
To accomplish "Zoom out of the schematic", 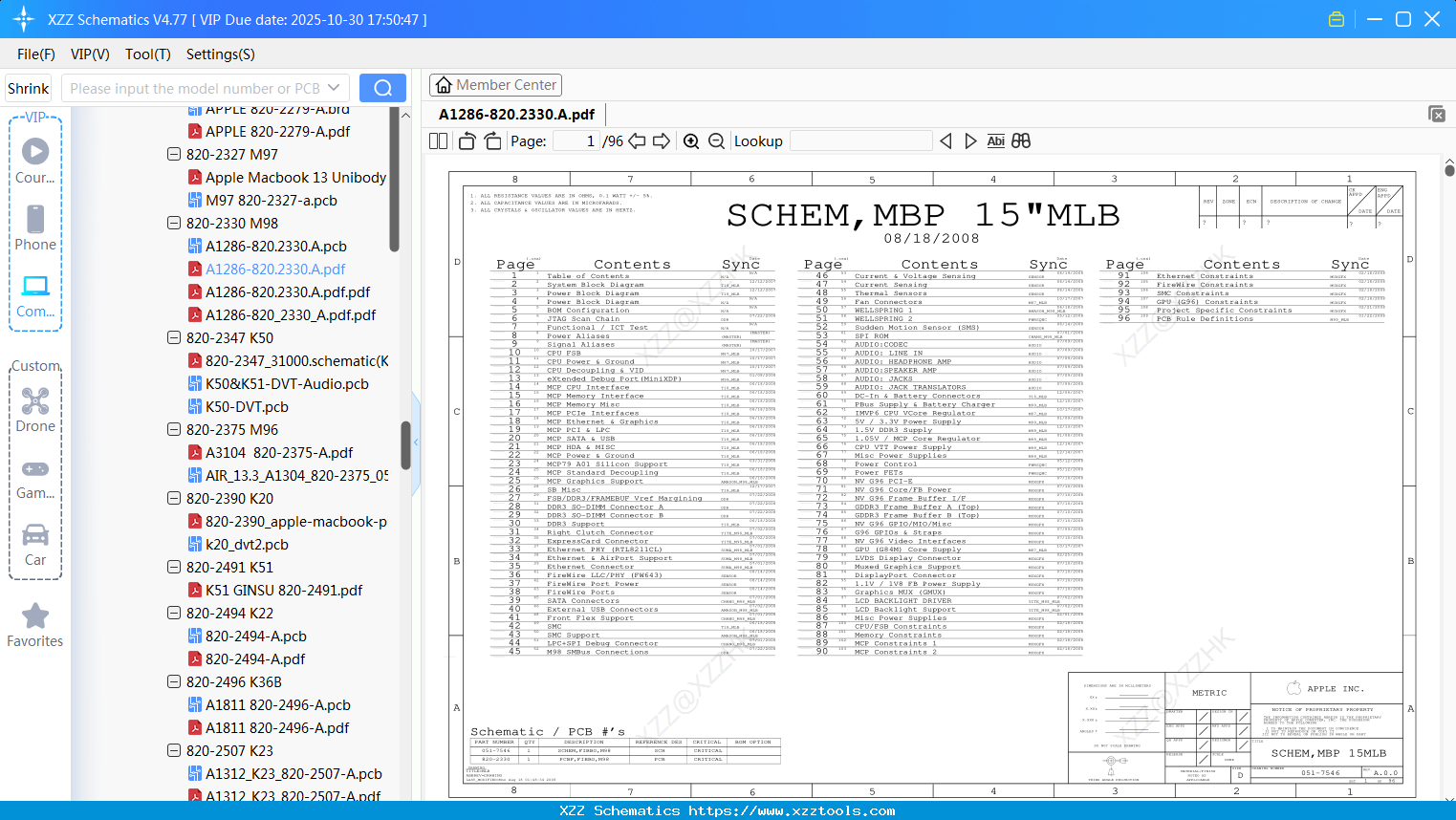I will [x=716, y=141].
